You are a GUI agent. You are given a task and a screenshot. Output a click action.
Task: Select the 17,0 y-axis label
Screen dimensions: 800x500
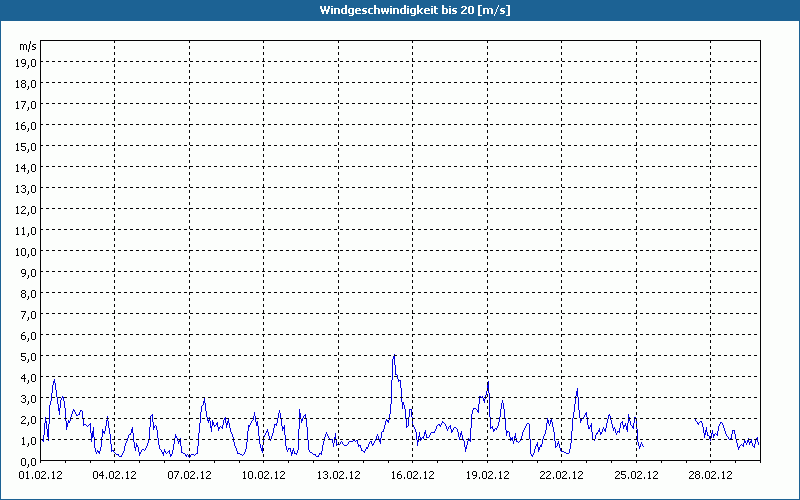tap(26, 105)
